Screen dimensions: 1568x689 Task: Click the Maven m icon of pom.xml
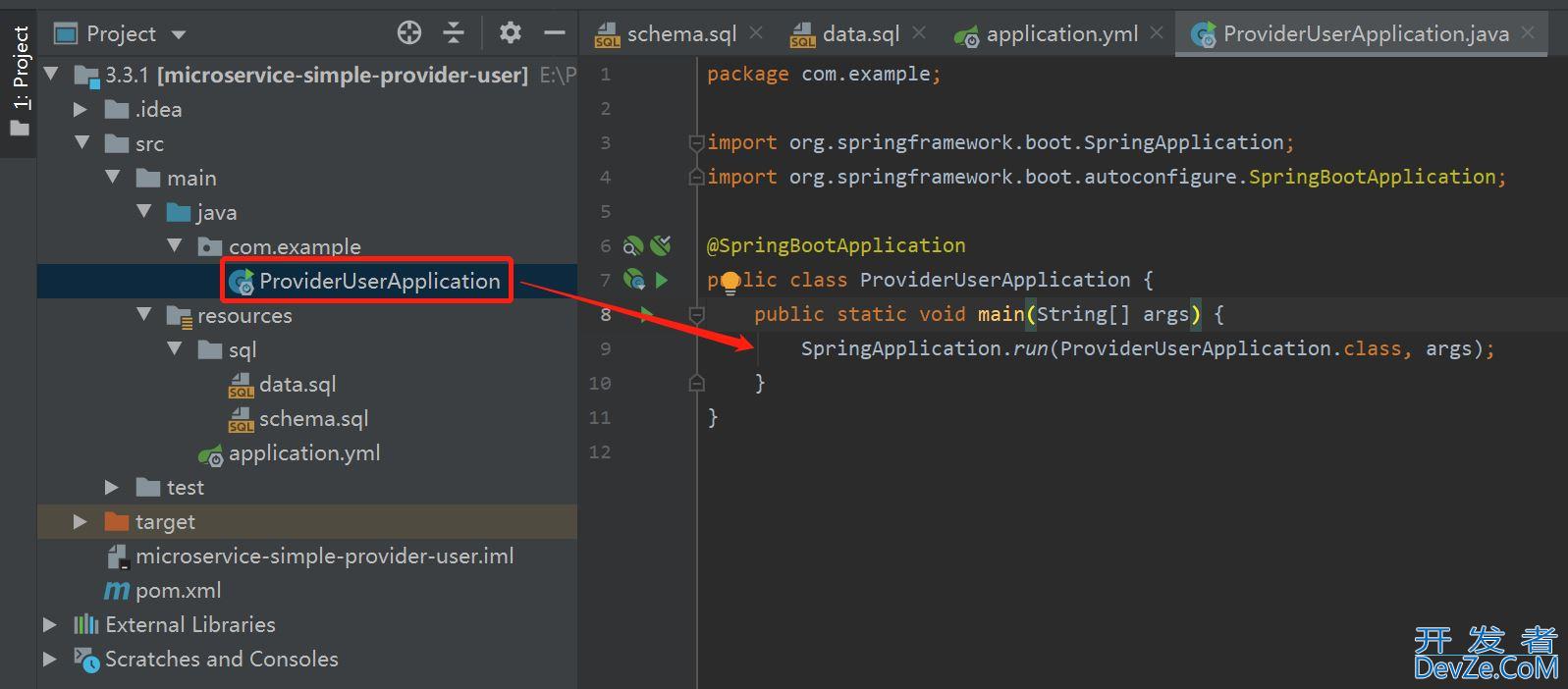click(x=117, y=591)
